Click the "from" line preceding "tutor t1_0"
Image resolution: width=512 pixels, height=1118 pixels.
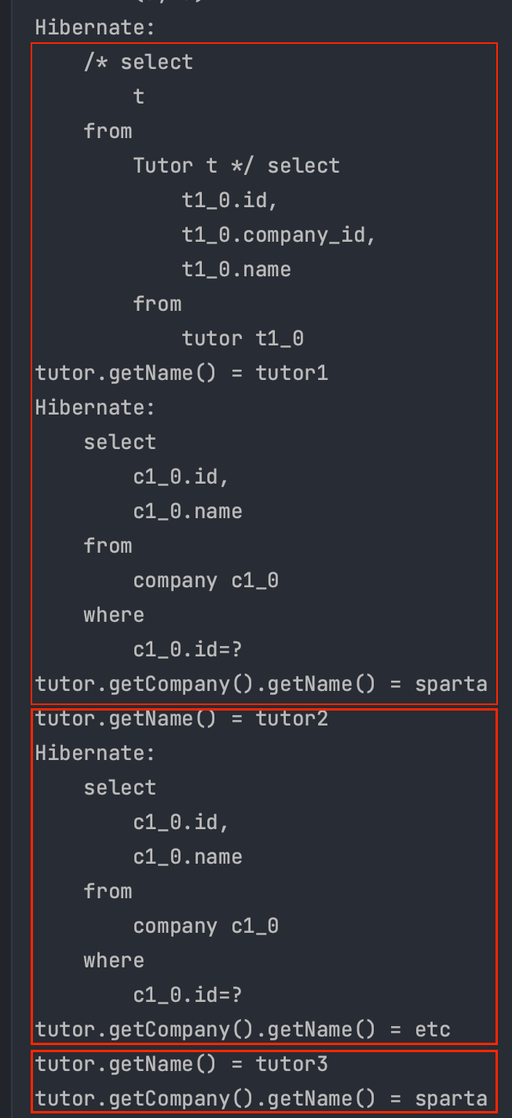pyautogui.click(x=157, y=304)
